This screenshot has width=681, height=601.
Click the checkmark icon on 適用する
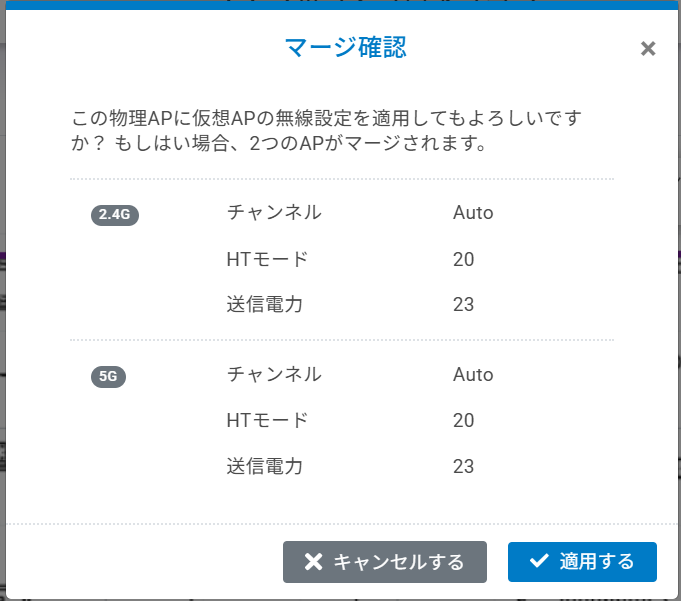tap(539, 561)
